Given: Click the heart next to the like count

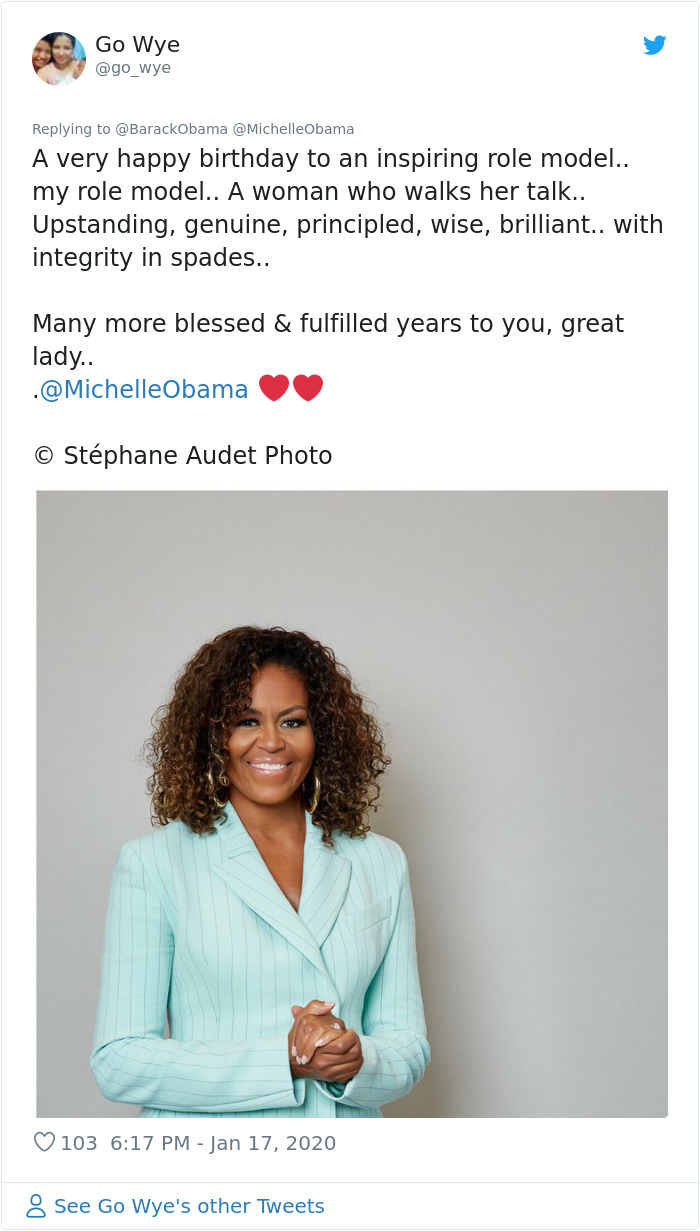Looking at the screenshot, I should [x=44, y=1142].
